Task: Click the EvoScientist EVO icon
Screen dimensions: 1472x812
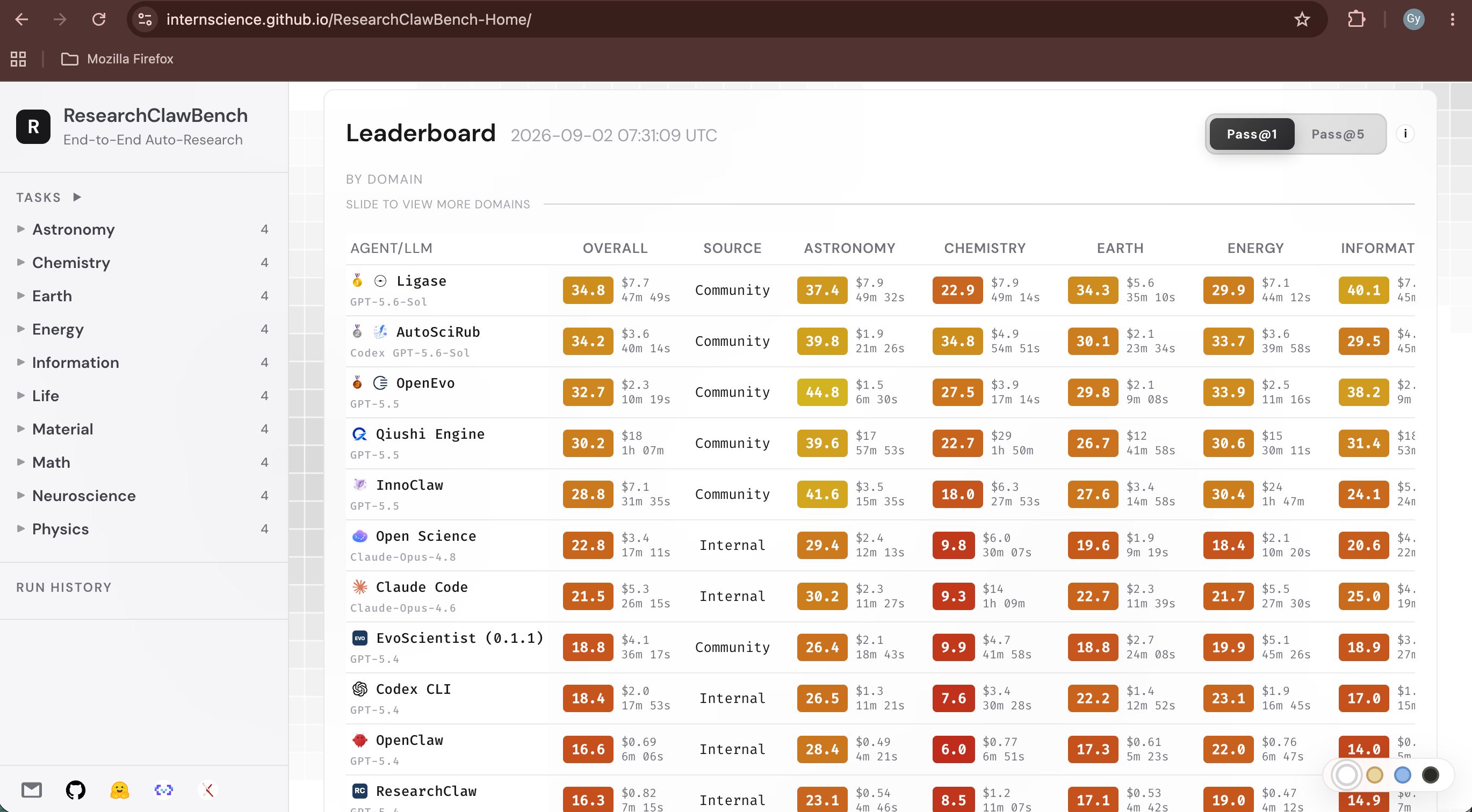Action: coord(359,638)
